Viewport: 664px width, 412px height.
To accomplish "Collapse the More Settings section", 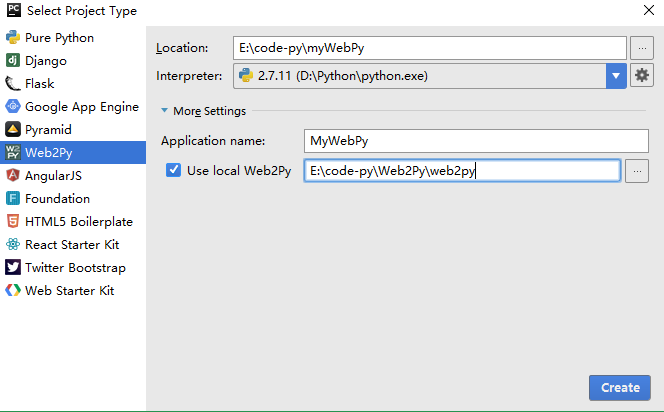I will [x=164, y=111].
